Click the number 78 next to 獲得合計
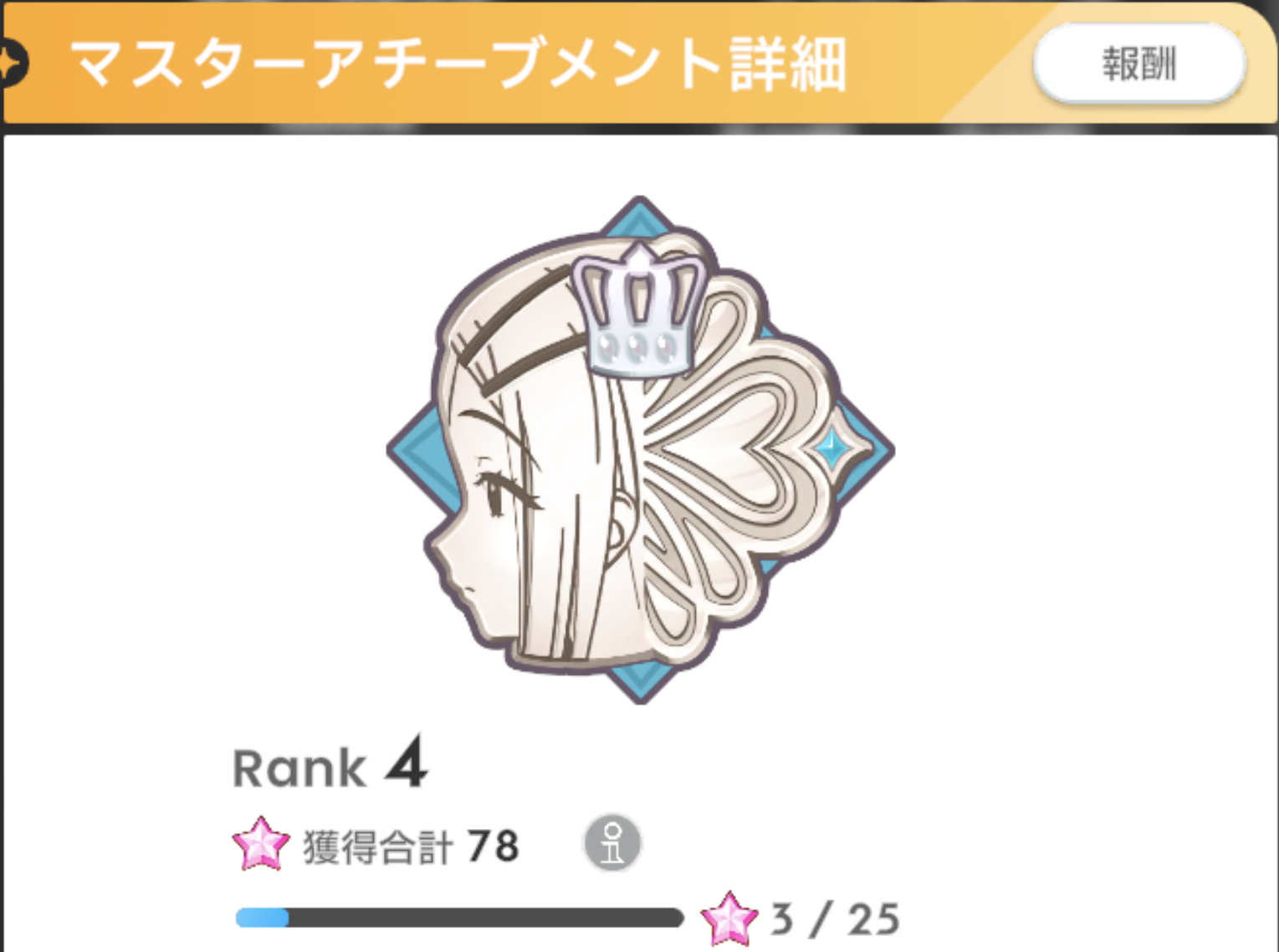This screenshot has width=1279, height=952. pyautogui.click(x=494, y=846)
